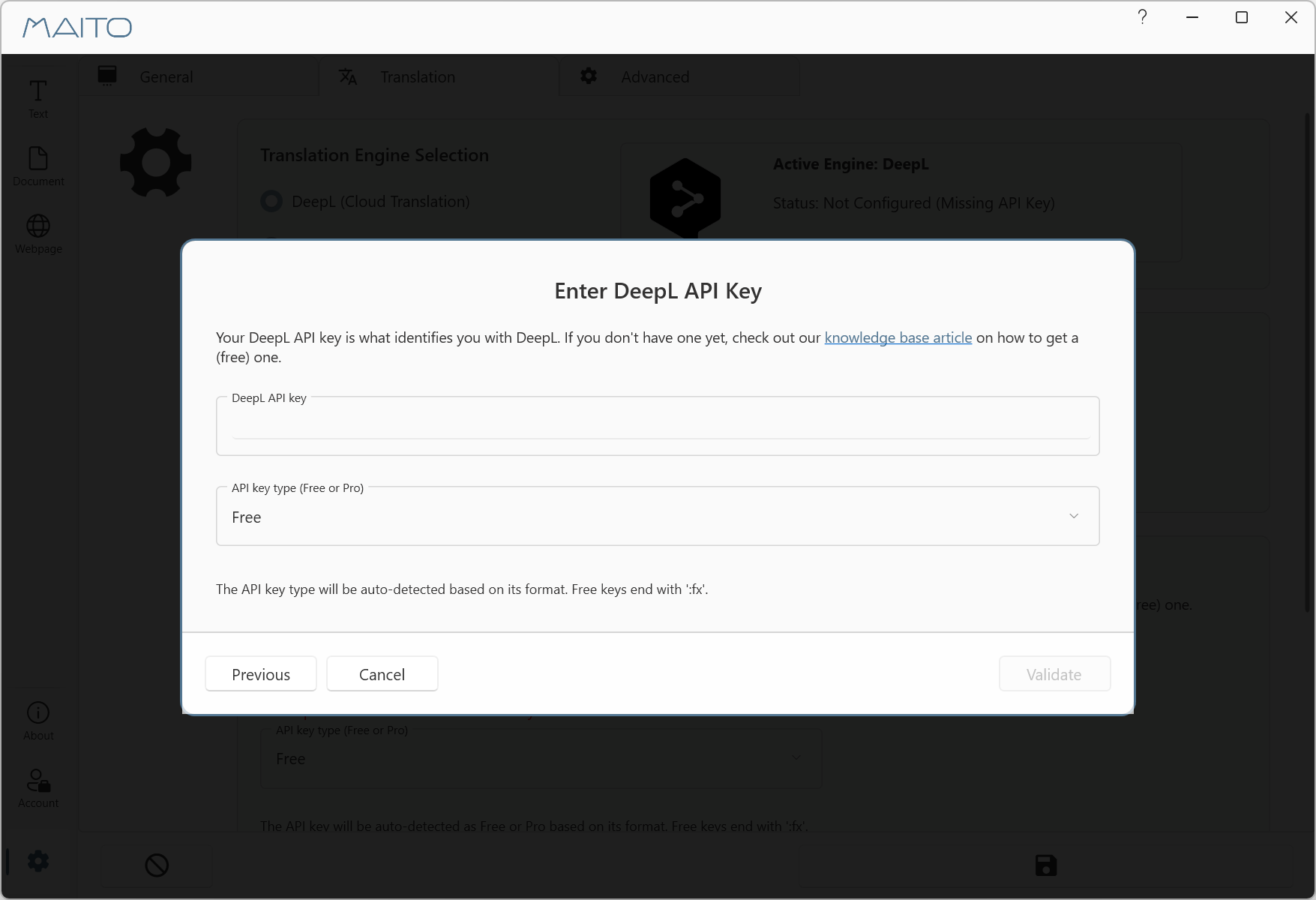Switch to the General tab
Screen dimensions: 1316x900
coord(199,76)
